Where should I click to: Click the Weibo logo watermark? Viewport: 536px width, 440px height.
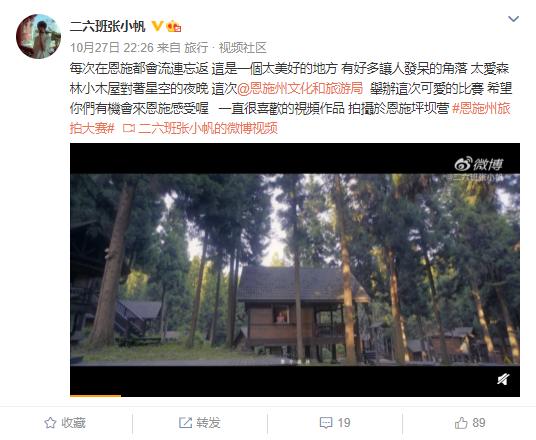pyautogui.click(x=479, y=164)
